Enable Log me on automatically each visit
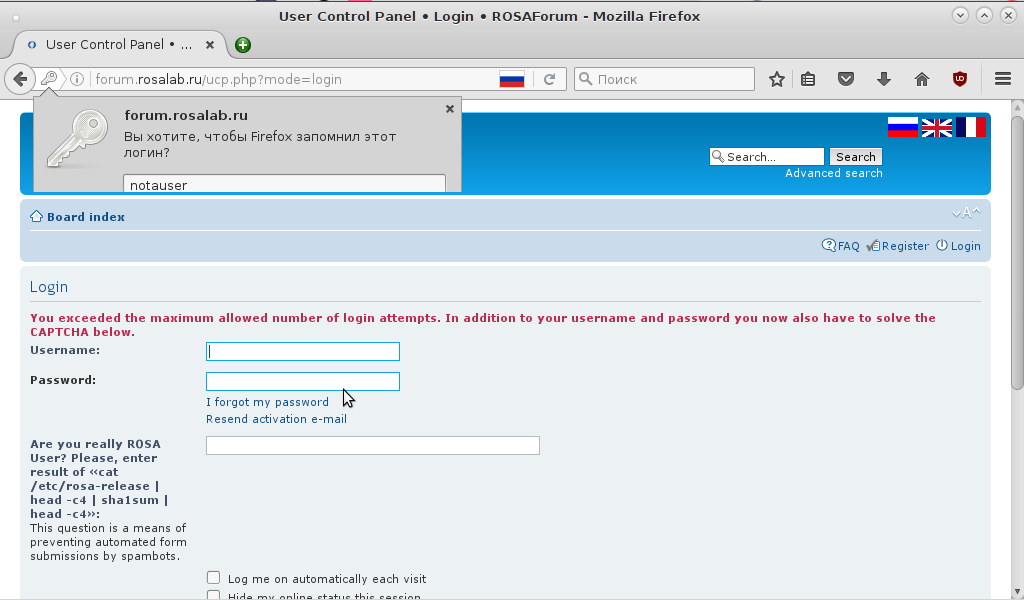This screenshot has height=600, width=1024. (x=214, y=578)
